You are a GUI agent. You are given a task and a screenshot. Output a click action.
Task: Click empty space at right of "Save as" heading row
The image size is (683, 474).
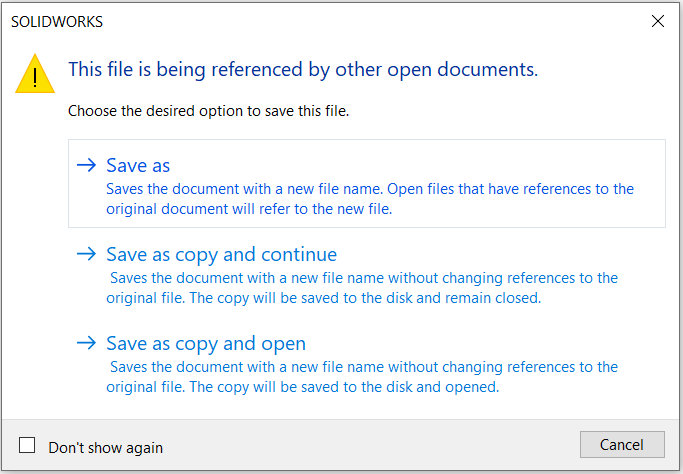(450, 165)
